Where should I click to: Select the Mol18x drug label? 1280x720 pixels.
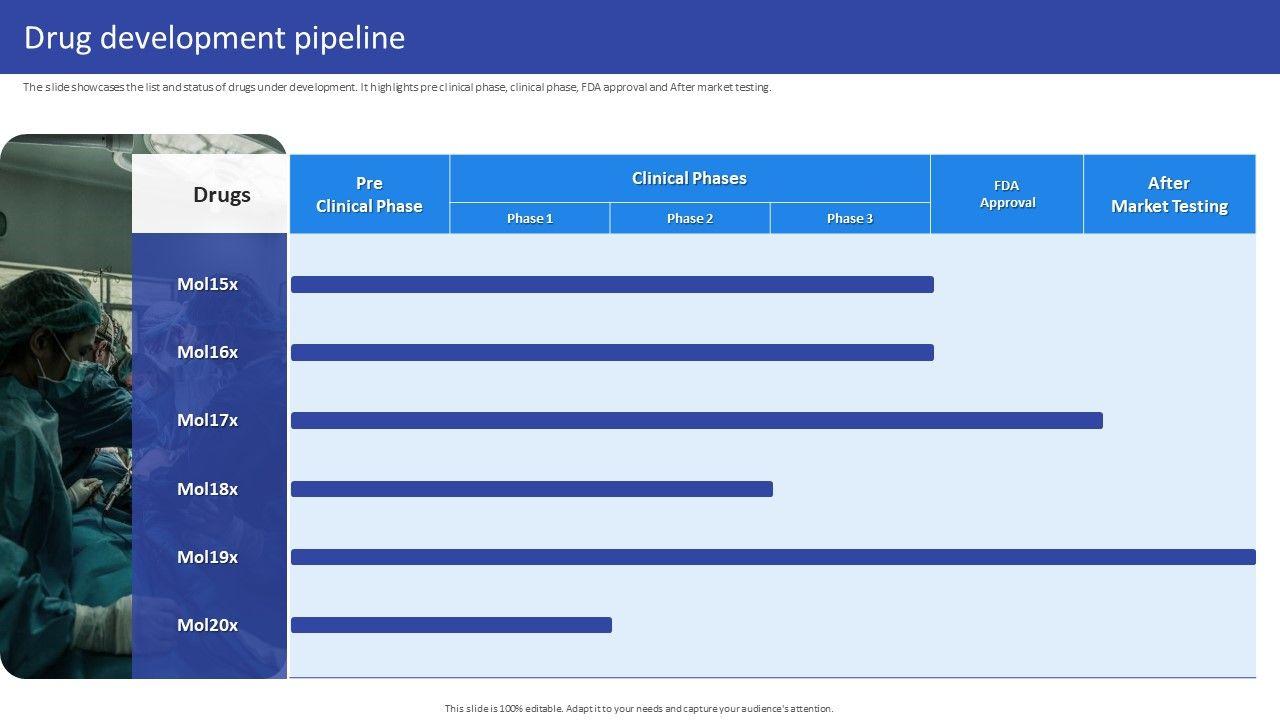pos(208,489)
